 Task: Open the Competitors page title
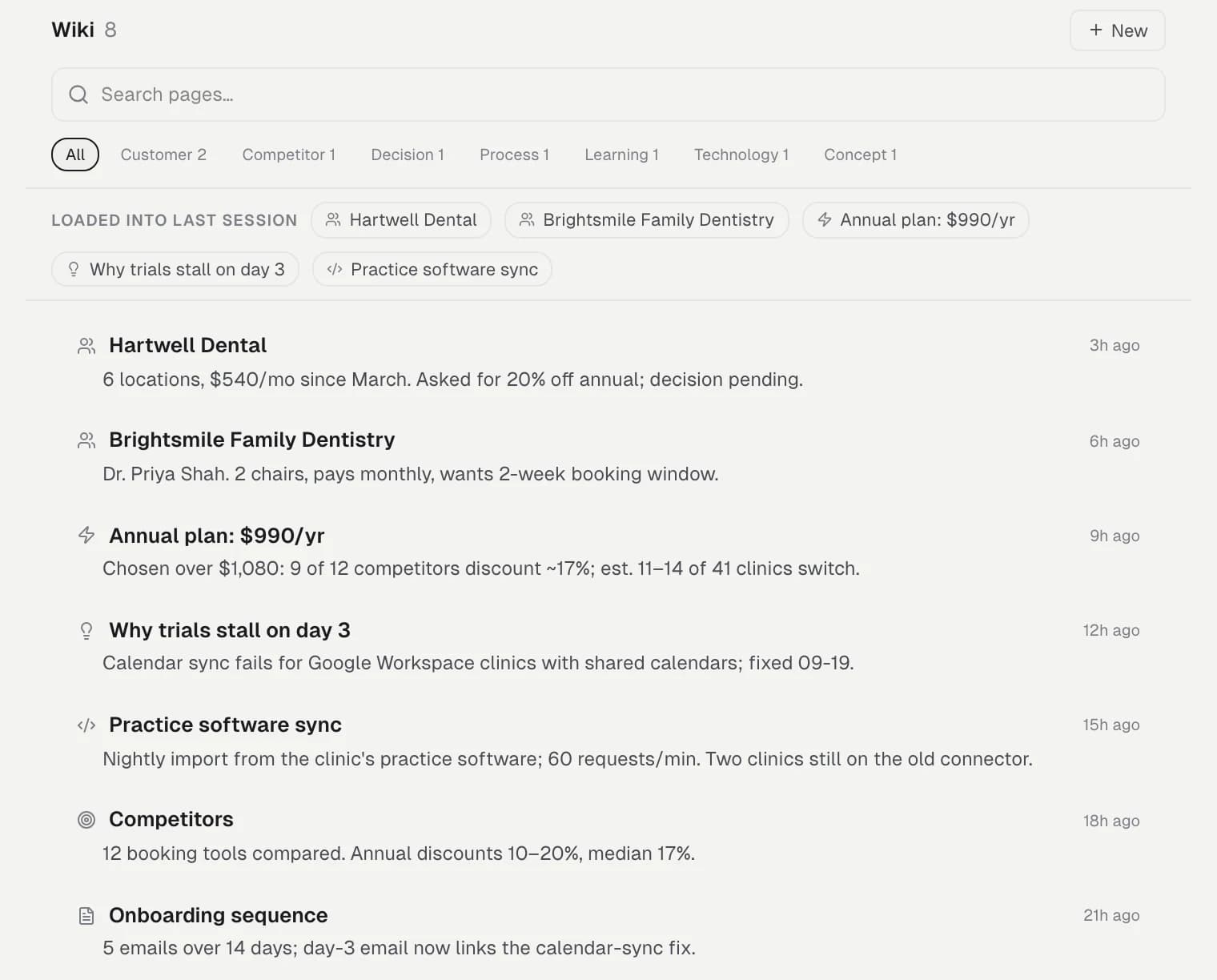click(x=171, y=819)
